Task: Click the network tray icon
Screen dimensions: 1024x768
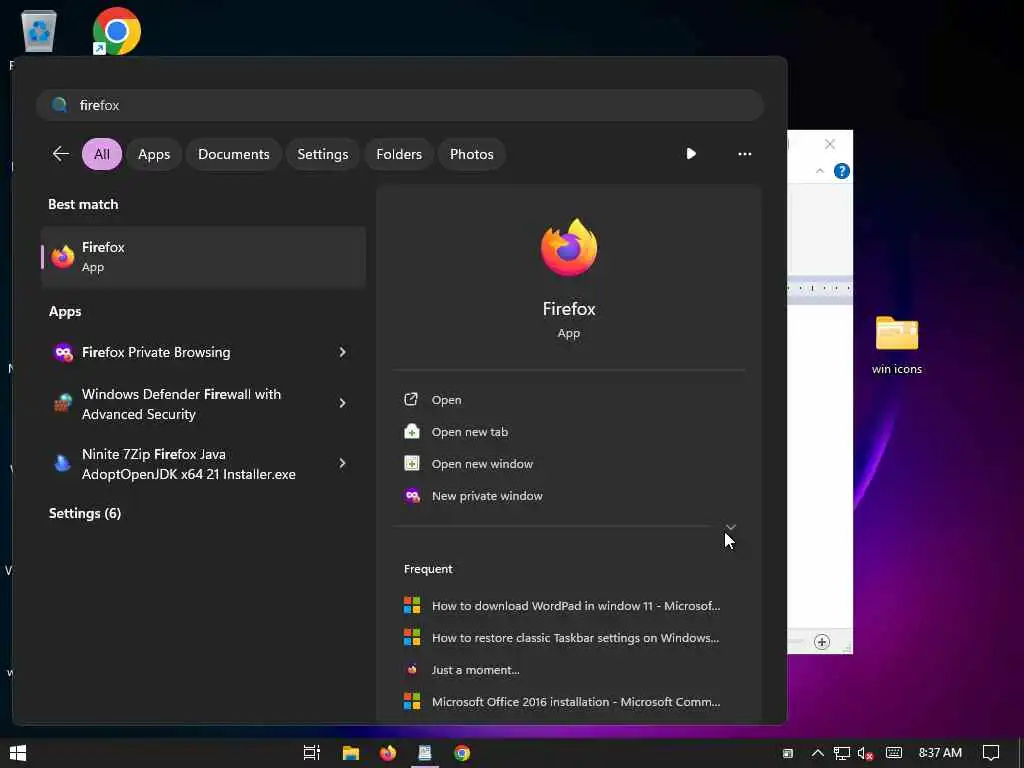Action: 842,753
